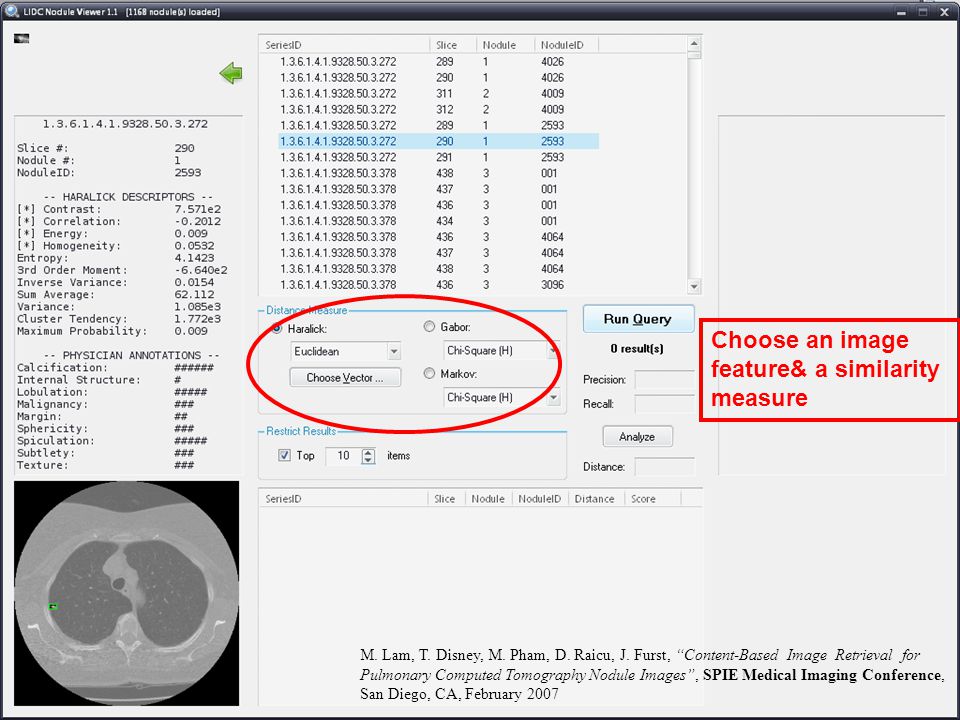This screenshot has height=720, width=960.
Task: Select row slice 437 NoduleID 4064
Action: pyautogui.click(x=438, y=253)
